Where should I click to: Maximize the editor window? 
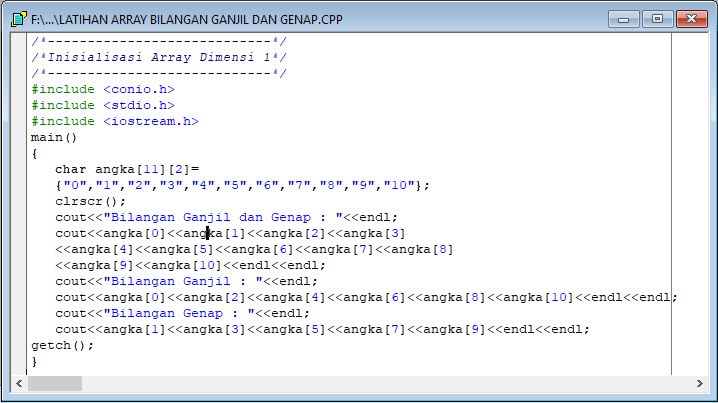(x=658, y=19)
